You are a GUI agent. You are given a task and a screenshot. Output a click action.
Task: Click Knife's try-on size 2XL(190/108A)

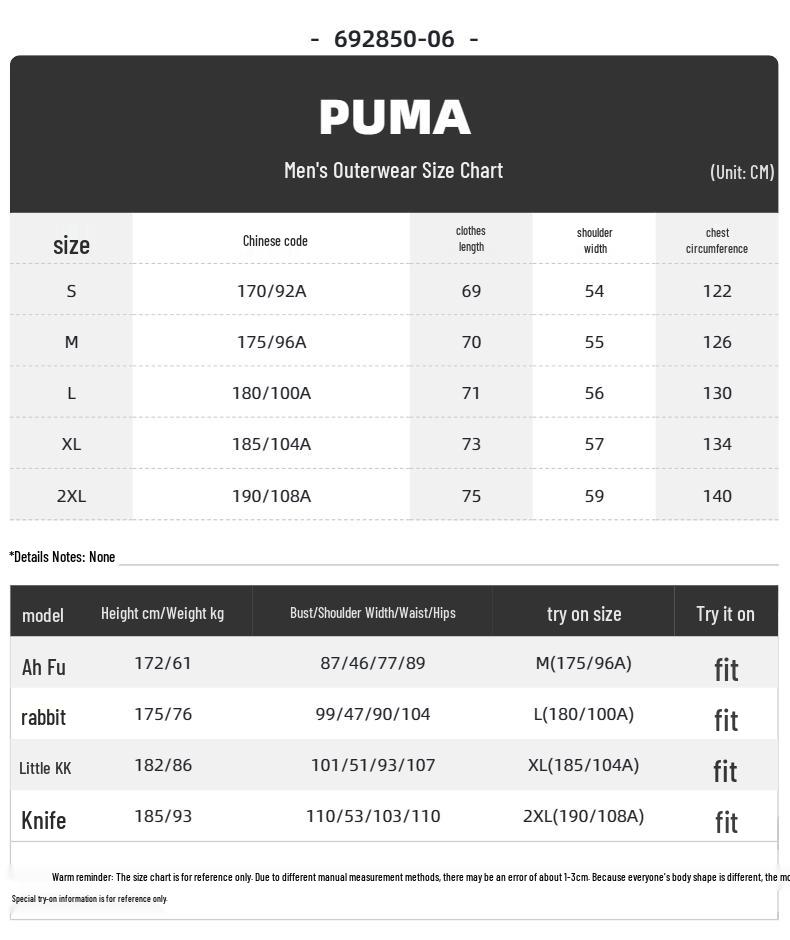(583, 816)
